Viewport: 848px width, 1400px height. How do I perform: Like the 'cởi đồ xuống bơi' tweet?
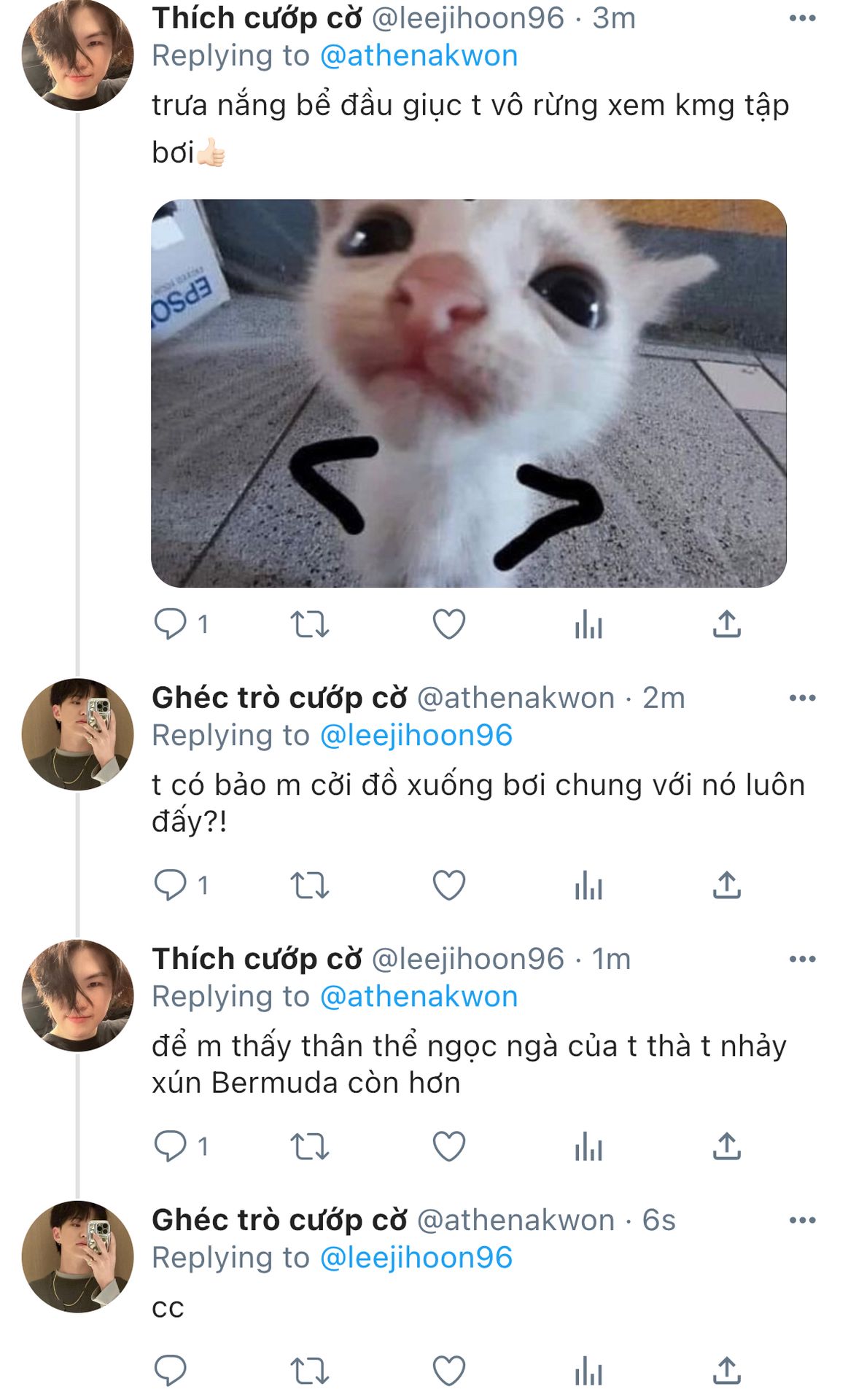pos(448,886)
